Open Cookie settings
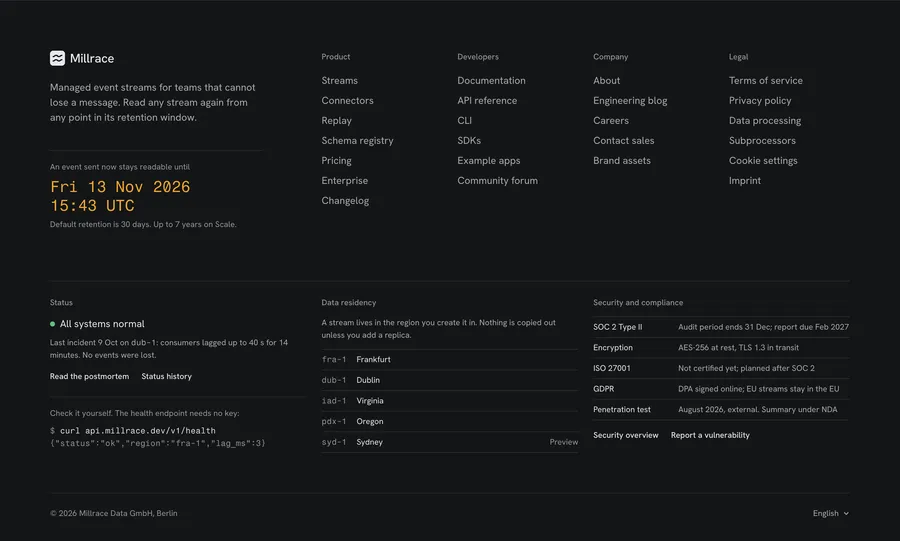Screen dimensions: 900x541 (x=763, y=161)
